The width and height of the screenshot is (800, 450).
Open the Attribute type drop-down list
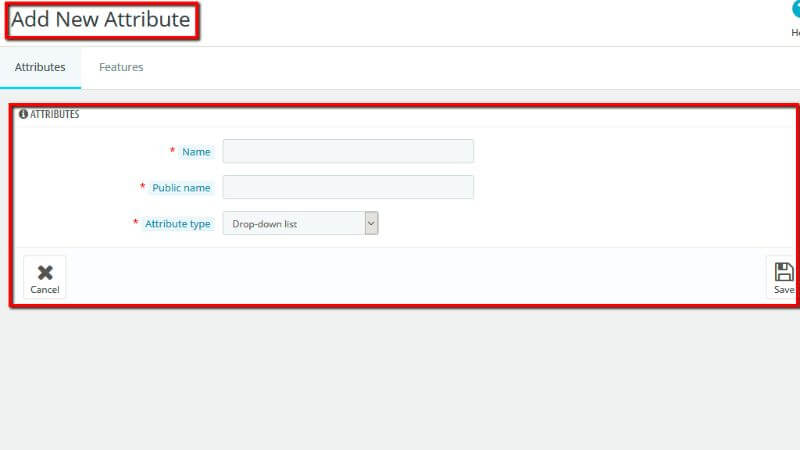(301, 223)
